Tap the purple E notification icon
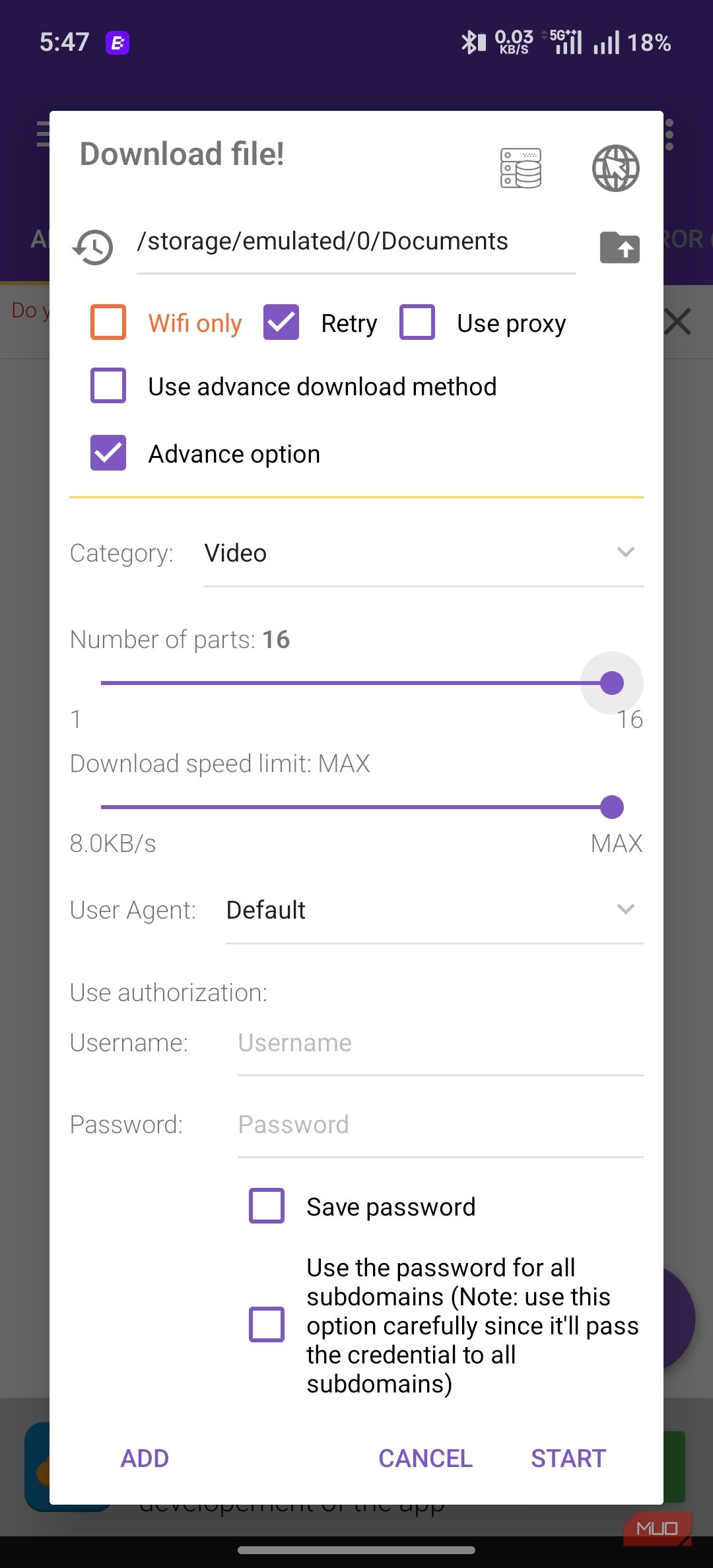 [118, 44]
